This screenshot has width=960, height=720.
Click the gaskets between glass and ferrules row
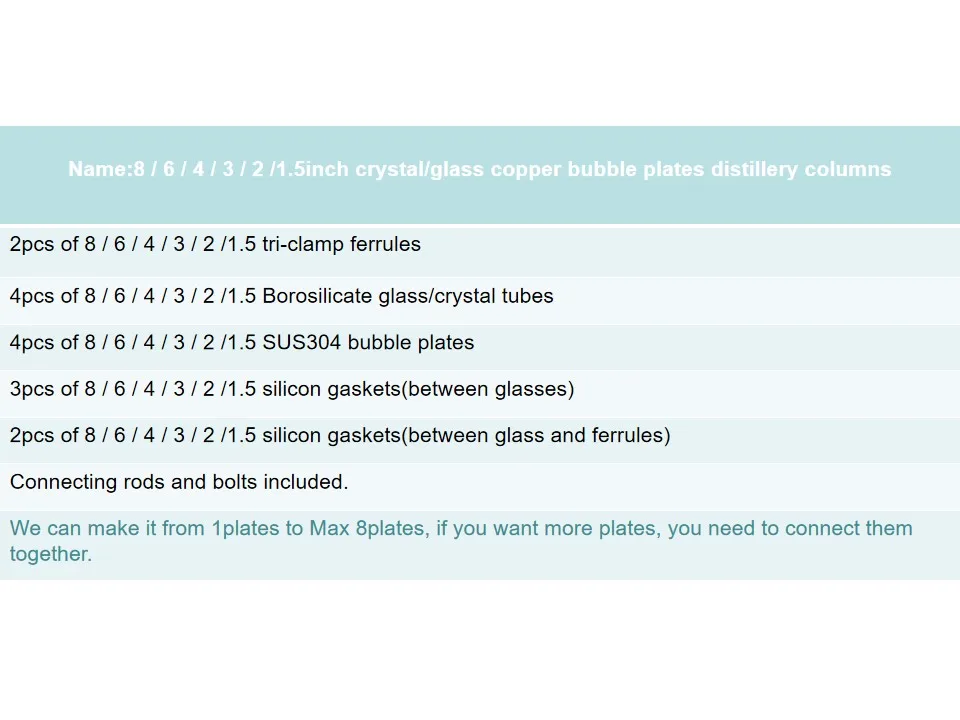click(x=340, y=435)
